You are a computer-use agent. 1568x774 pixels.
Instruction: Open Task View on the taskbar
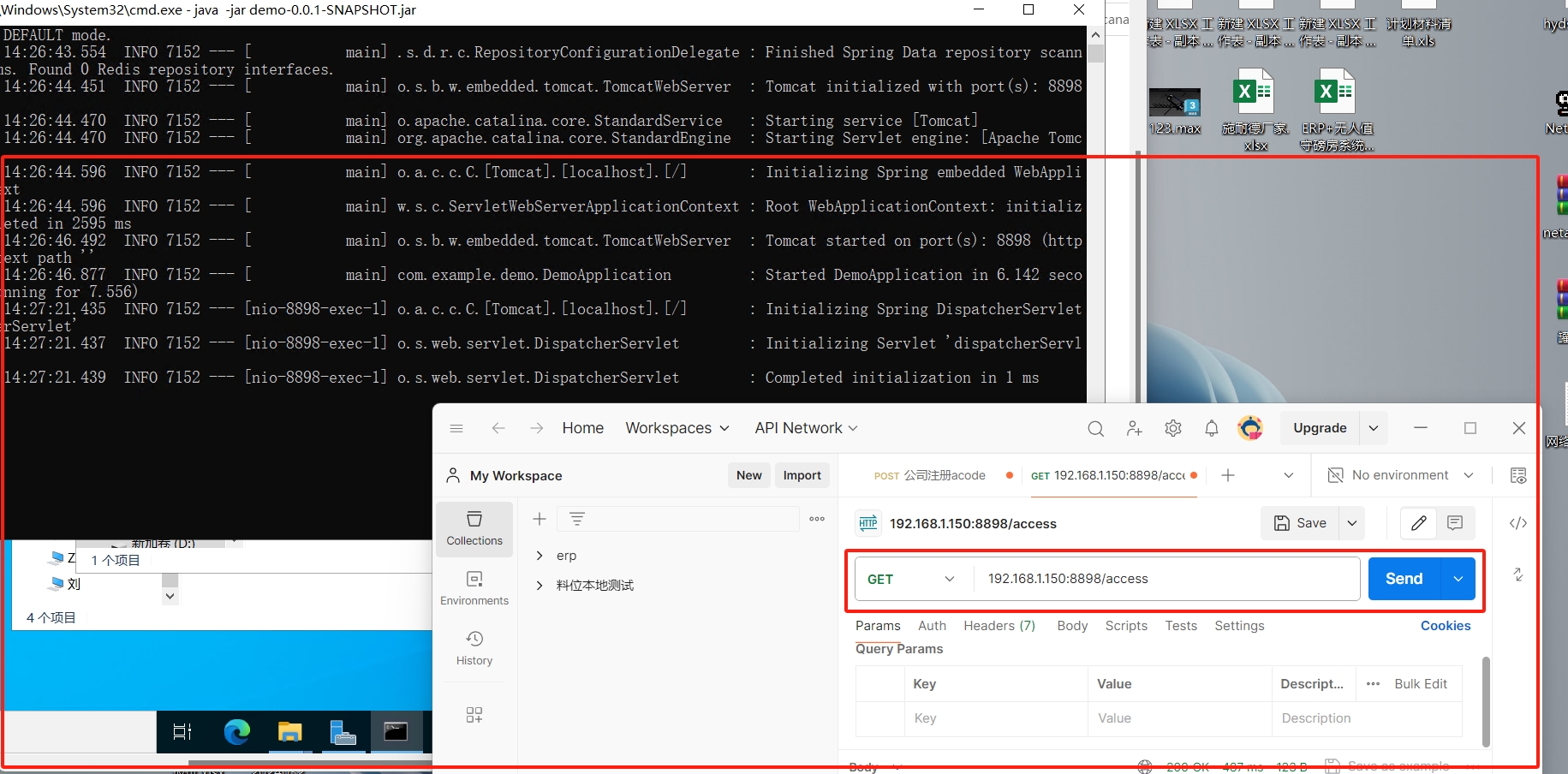pyautogui.click(x=182, y=732)
